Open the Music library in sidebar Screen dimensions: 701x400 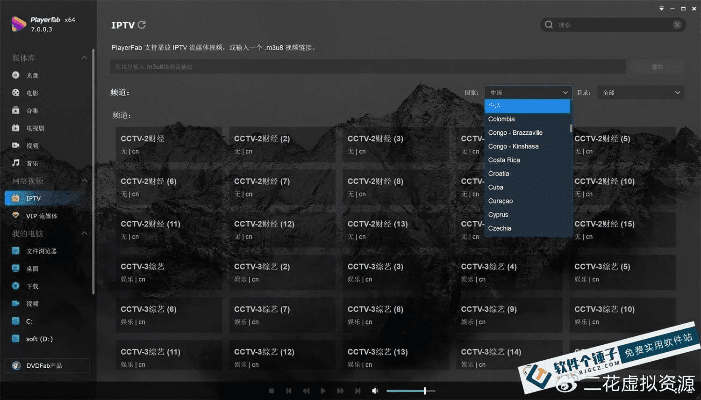tap(32, 162)
